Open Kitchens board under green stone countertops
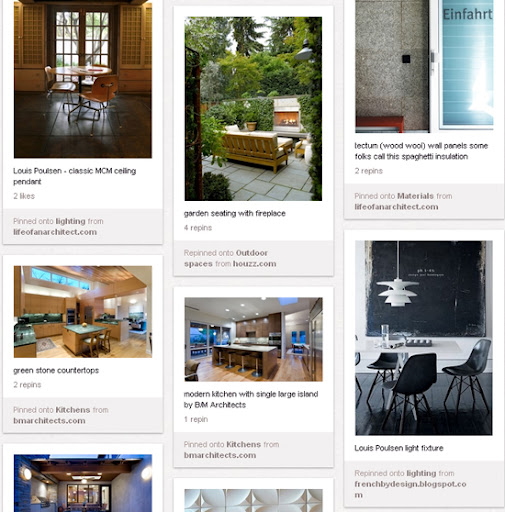 (73, 410)
